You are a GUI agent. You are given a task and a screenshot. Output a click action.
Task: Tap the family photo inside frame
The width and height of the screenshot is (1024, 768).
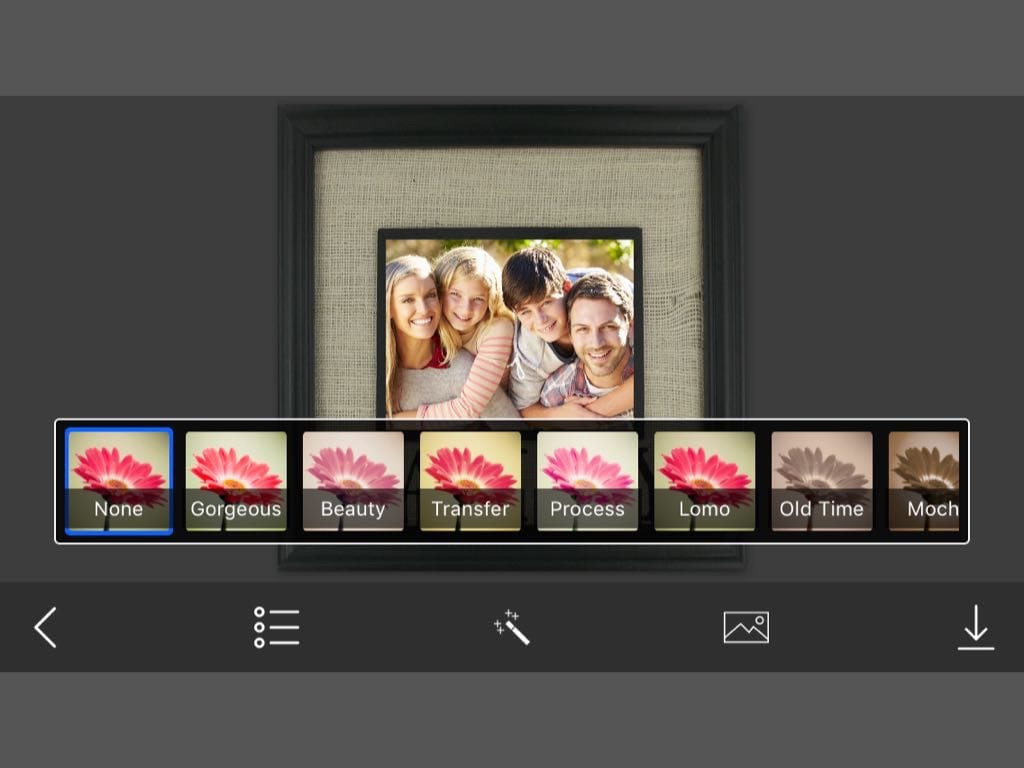[509, 328]
